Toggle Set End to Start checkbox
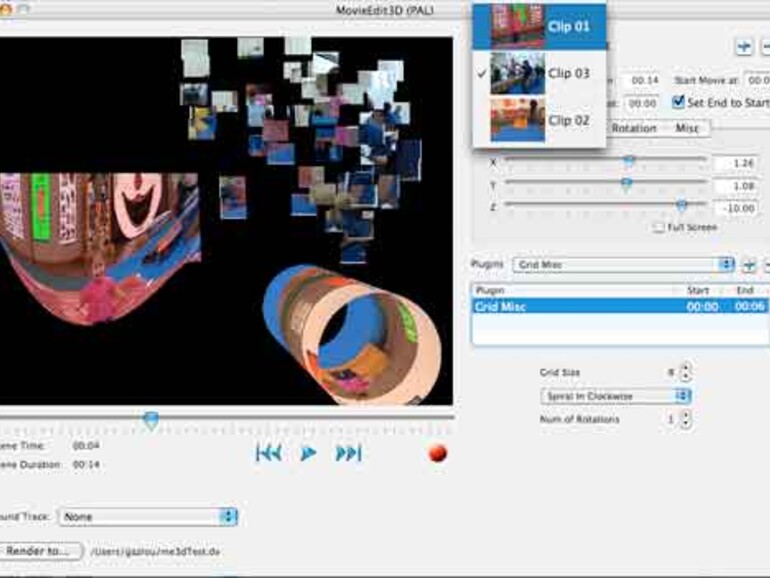This screenshot has width=770, height=578. tap(678, 102)
